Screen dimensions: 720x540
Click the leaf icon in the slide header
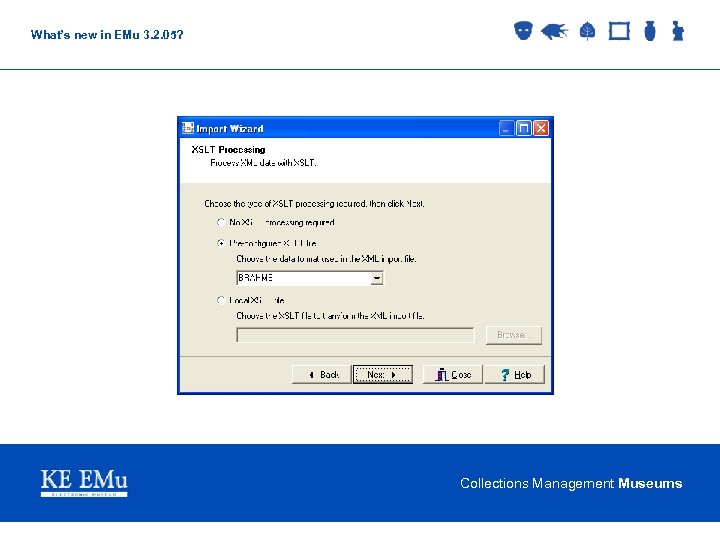coord(587,31)
